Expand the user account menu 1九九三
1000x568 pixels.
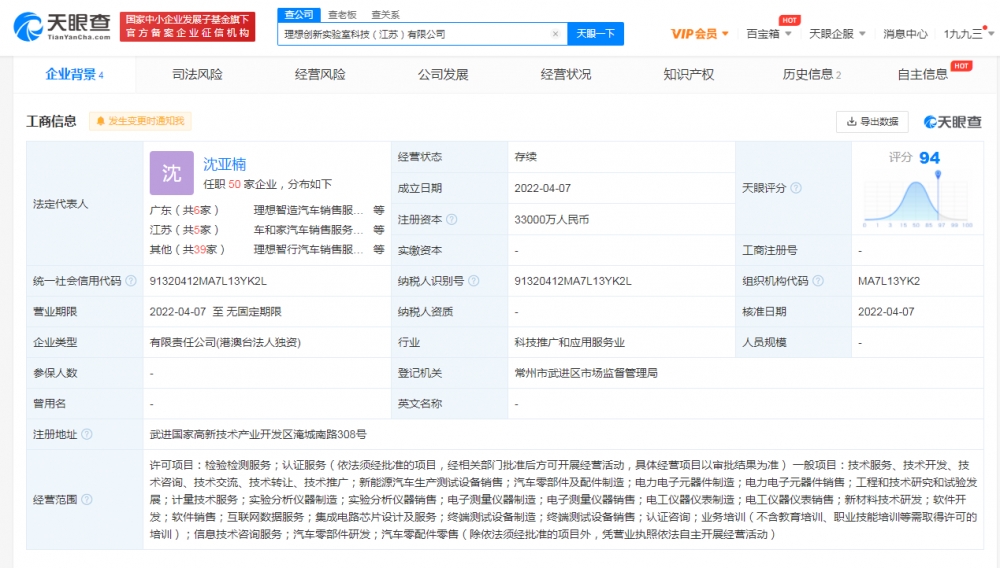pos(968,34)
